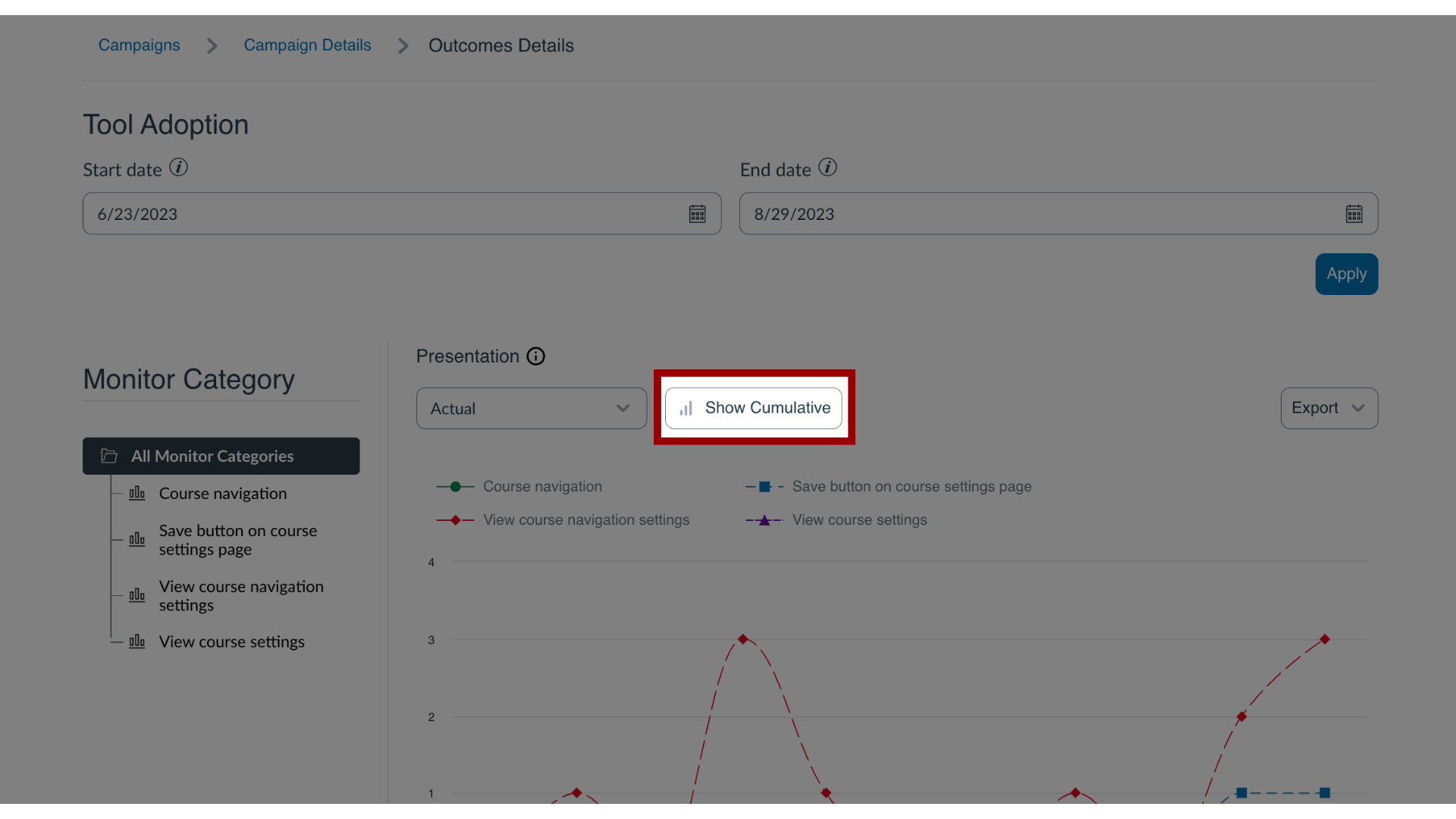Click the View course settings bar chart icon
The image size is (1456, 819).
(x=137, y=641)
